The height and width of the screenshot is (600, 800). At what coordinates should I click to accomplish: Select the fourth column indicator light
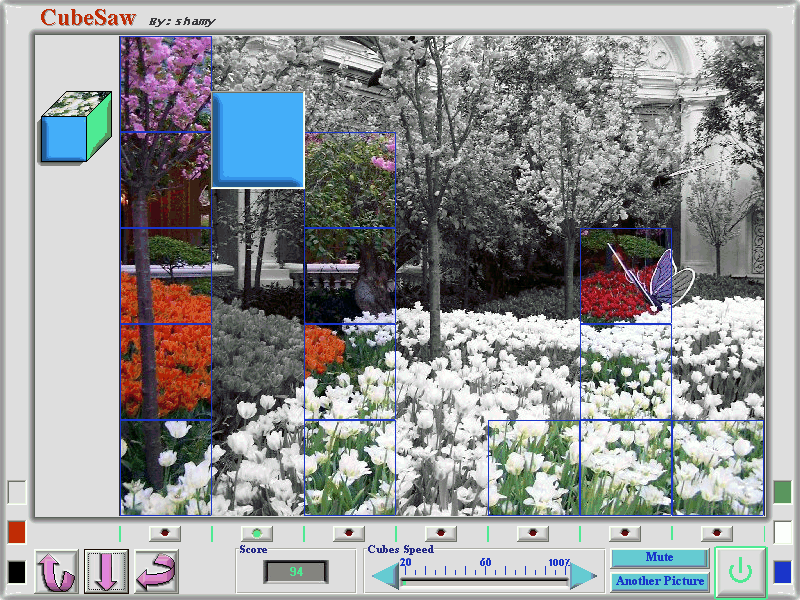[x=441, y=533]
